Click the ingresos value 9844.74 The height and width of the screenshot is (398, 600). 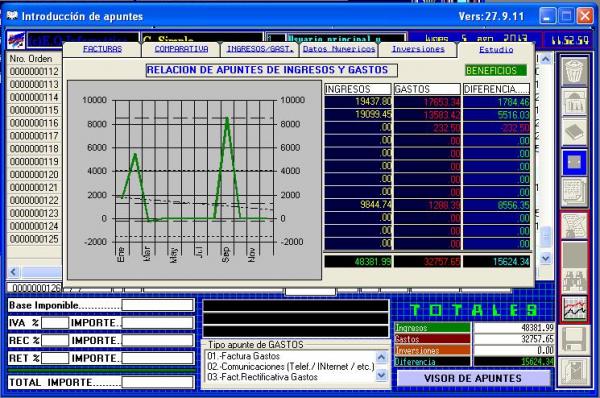click(358, 205)
